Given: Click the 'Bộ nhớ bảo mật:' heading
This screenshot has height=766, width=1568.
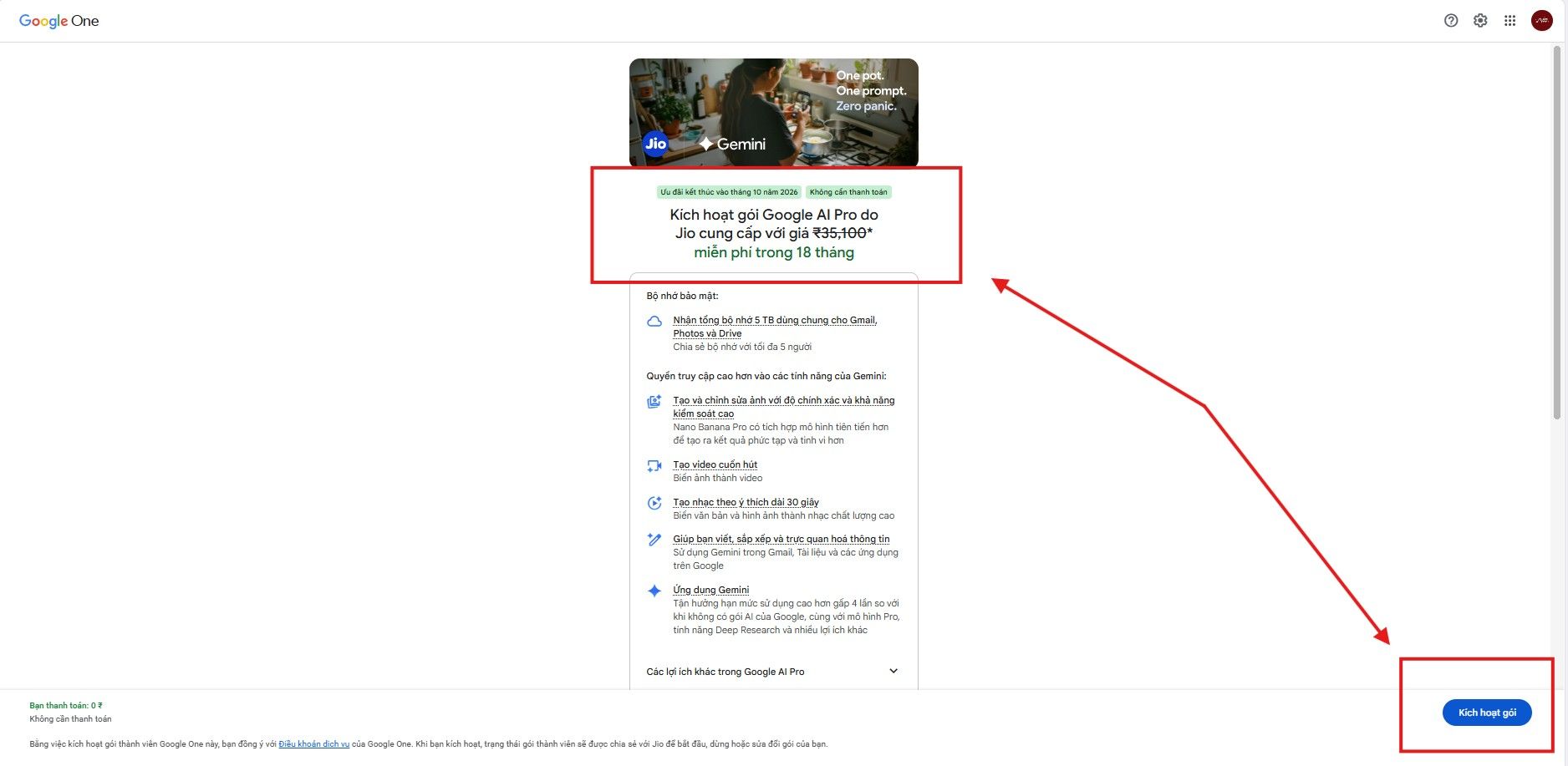Looking at the screenshot, I should pyautogui.click(x=682, y=296).
